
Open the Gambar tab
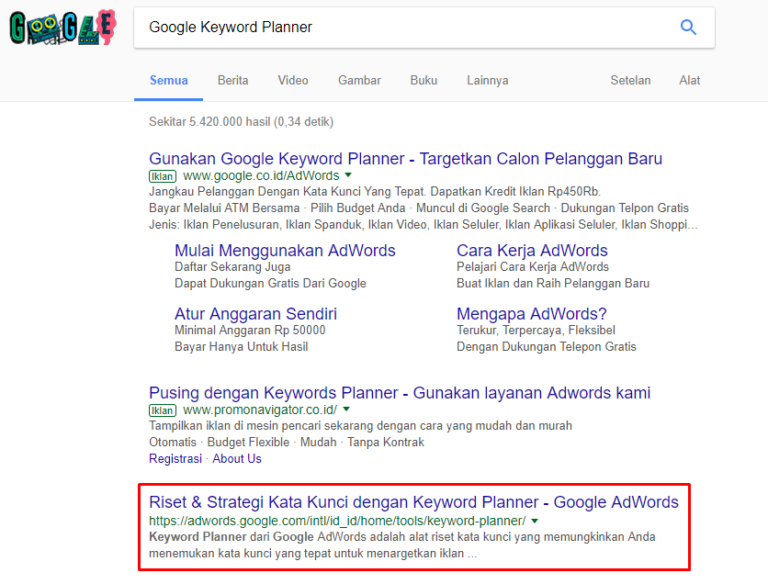pyautogui.click(x=359, y=80)
